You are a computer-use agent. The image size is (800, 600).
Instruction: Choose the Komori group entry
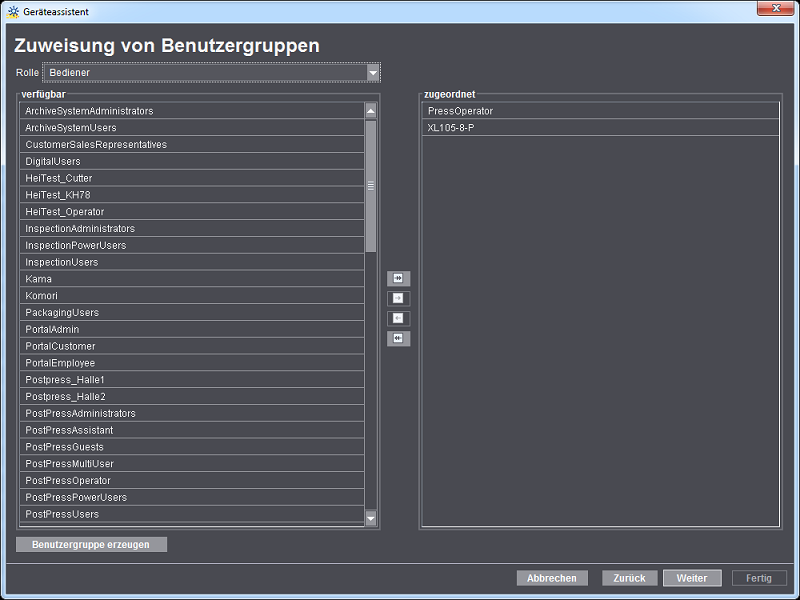point(190,296)
